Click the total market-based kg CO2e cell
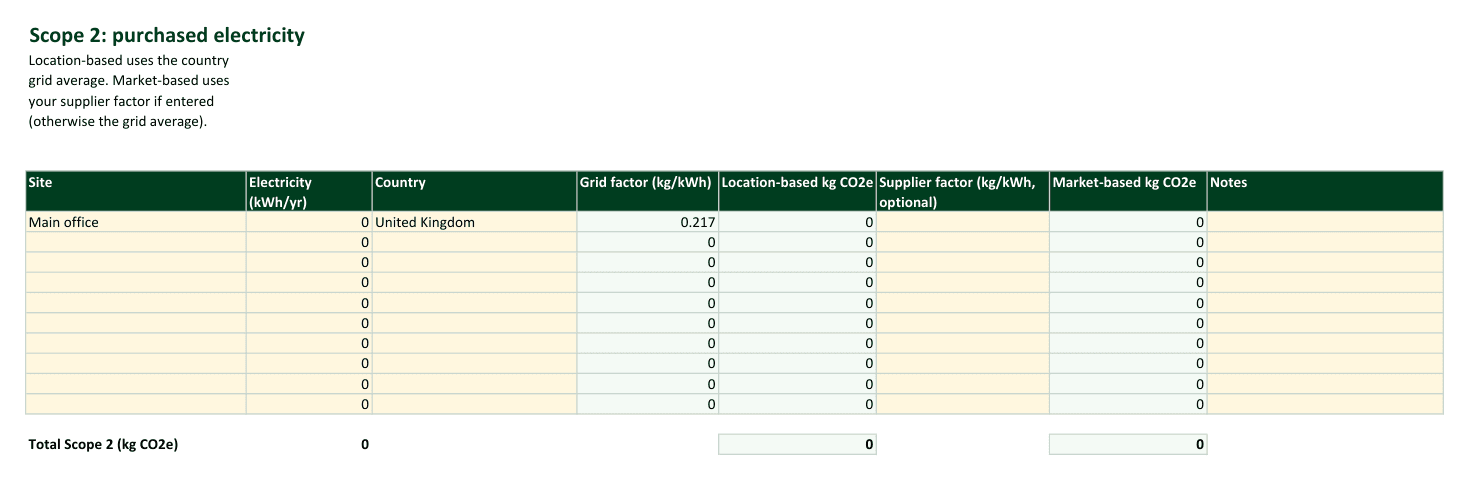 point(1128,445)
